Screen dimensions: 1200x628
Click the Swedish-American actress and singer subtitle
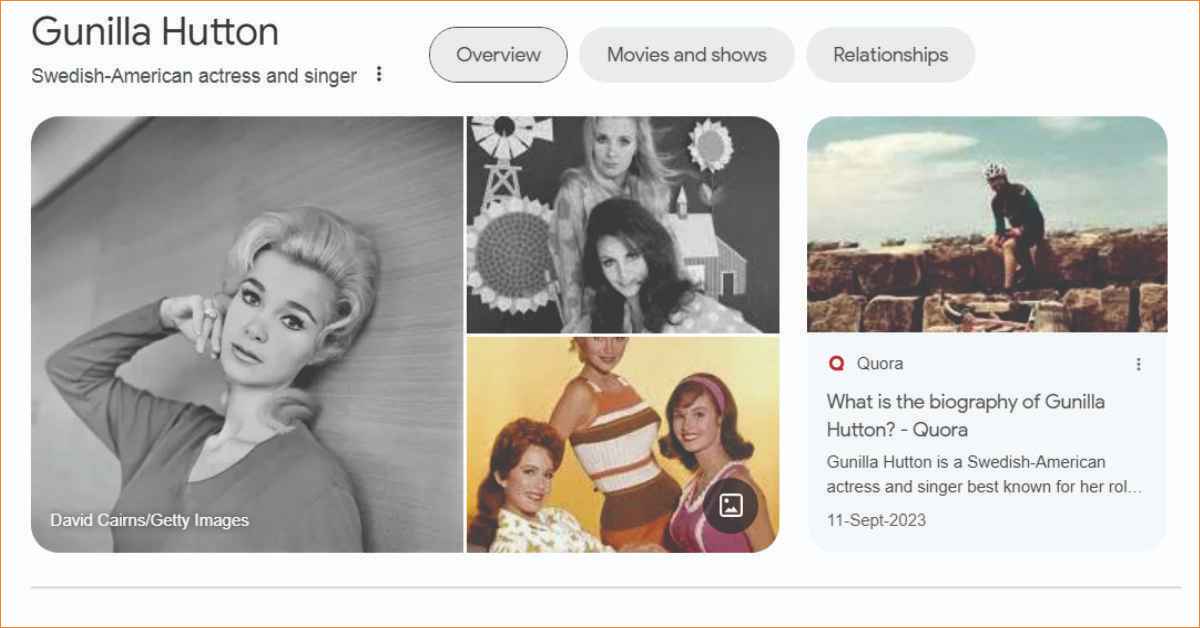(x=194, y=76)
